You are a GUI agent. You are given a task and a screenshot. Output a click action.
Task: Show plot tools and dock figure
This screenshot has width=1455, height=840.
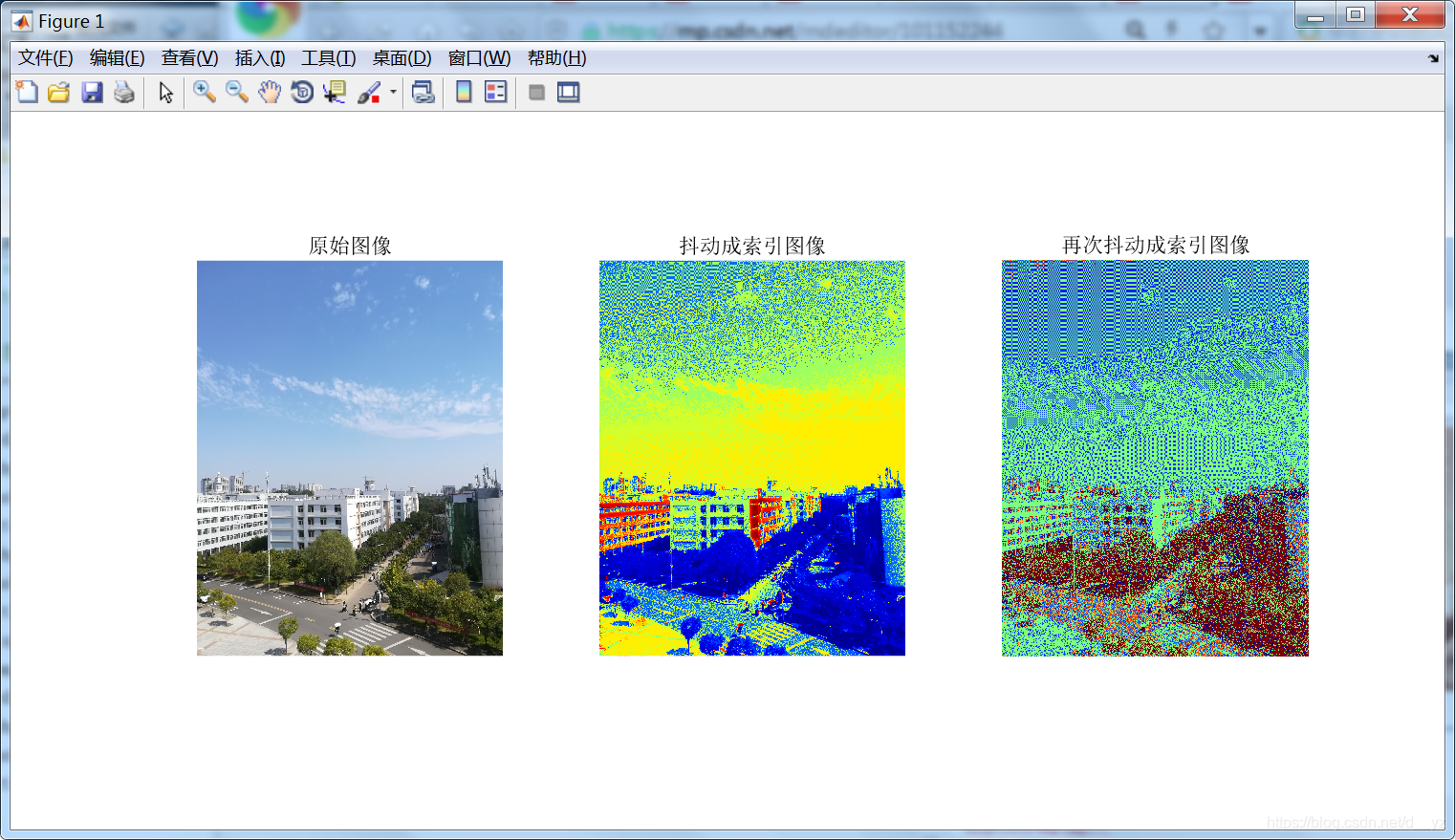point(569,92)
